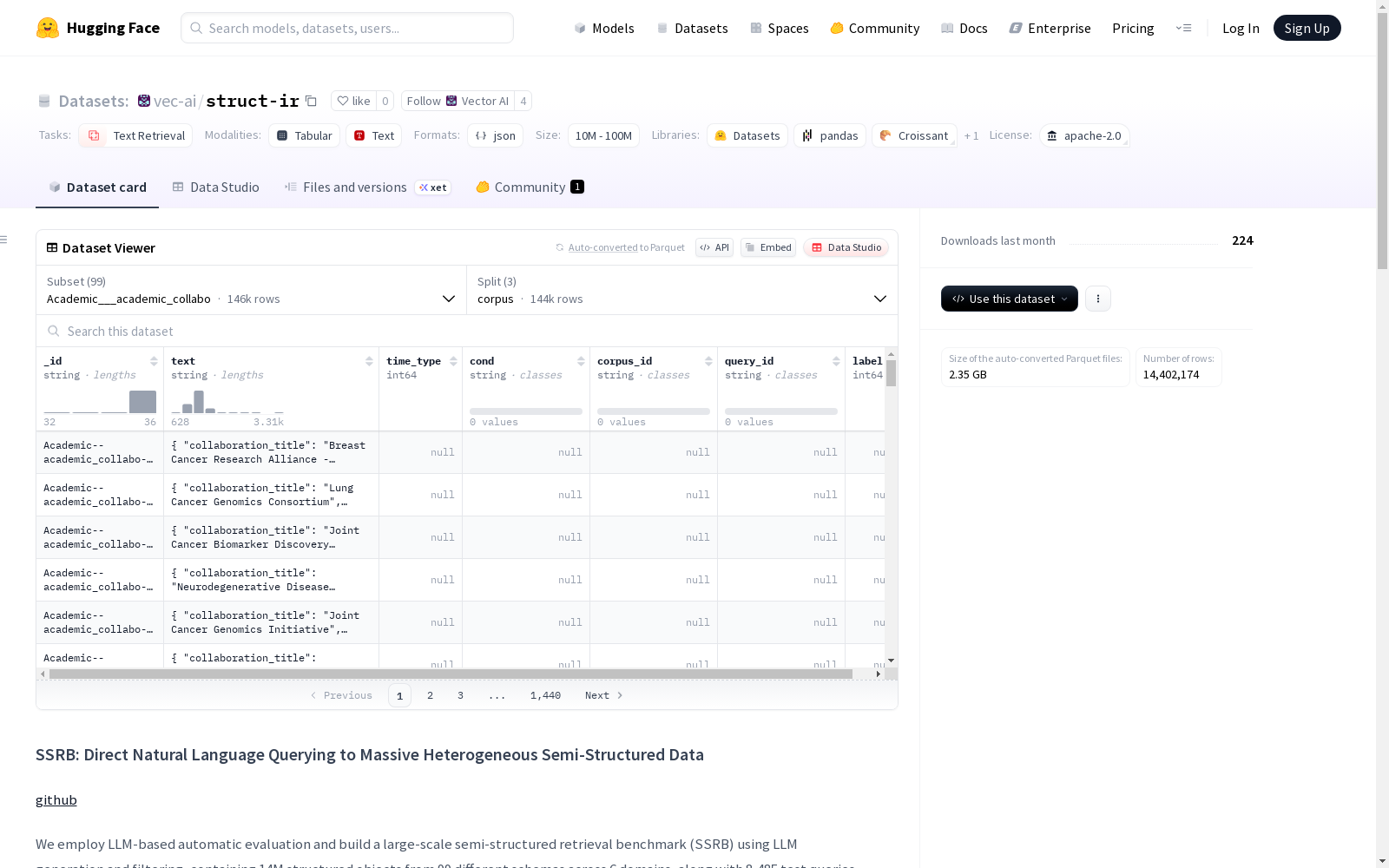Image resolution: width=1389 pixels, height=868 pixels.
Task: Click the Embed button
Action: pos(768,247)
